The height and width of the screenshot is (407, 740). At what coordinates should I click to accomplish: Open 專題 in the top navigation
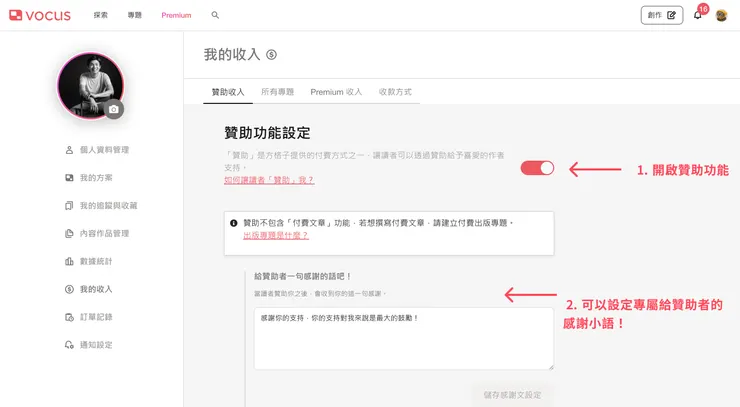pyautogui.click(x=135, y=15)
